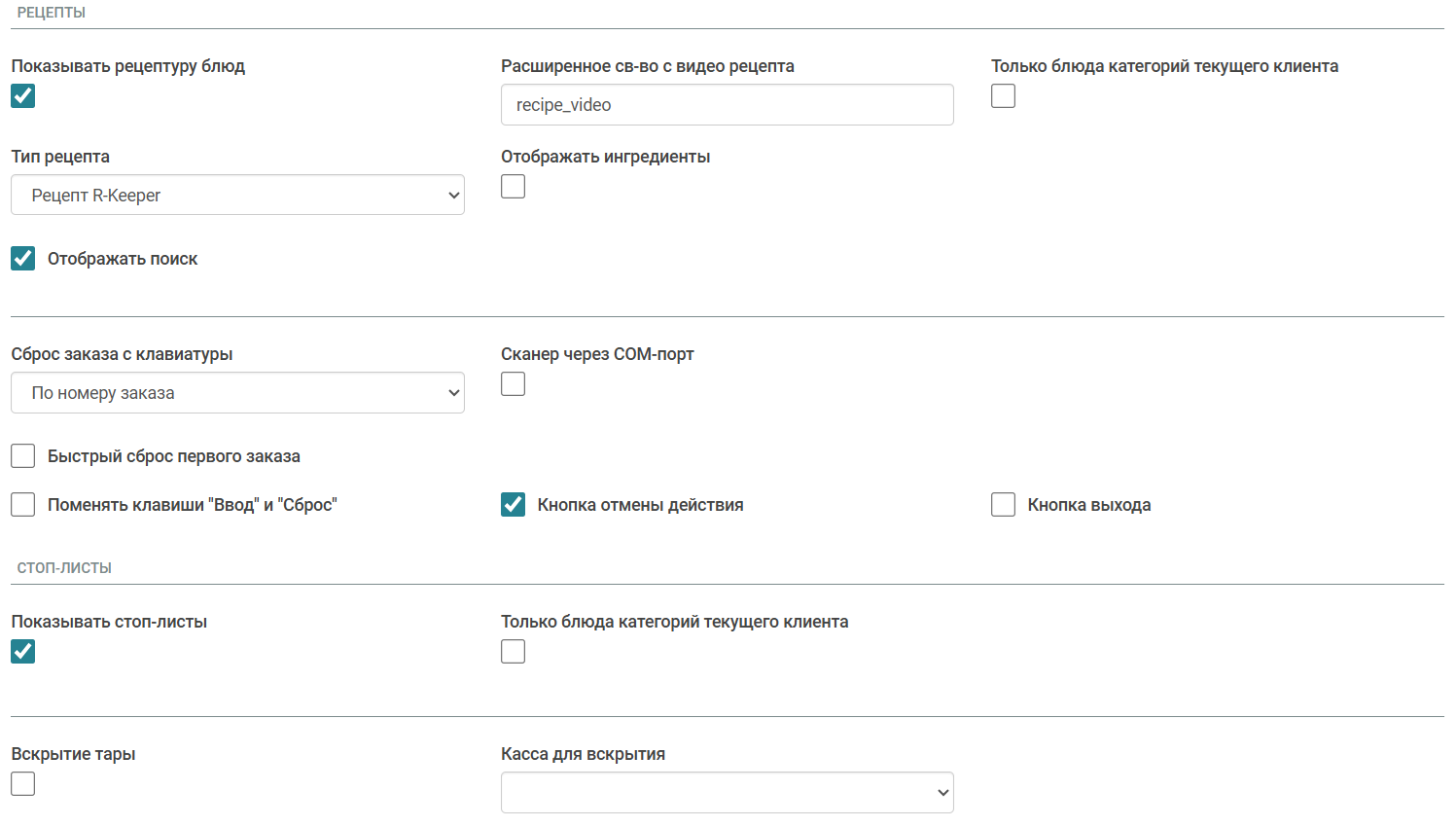Check 'Быстрый сброс первого заказа'
1456x827 pixels.
[x=23, y=456]
